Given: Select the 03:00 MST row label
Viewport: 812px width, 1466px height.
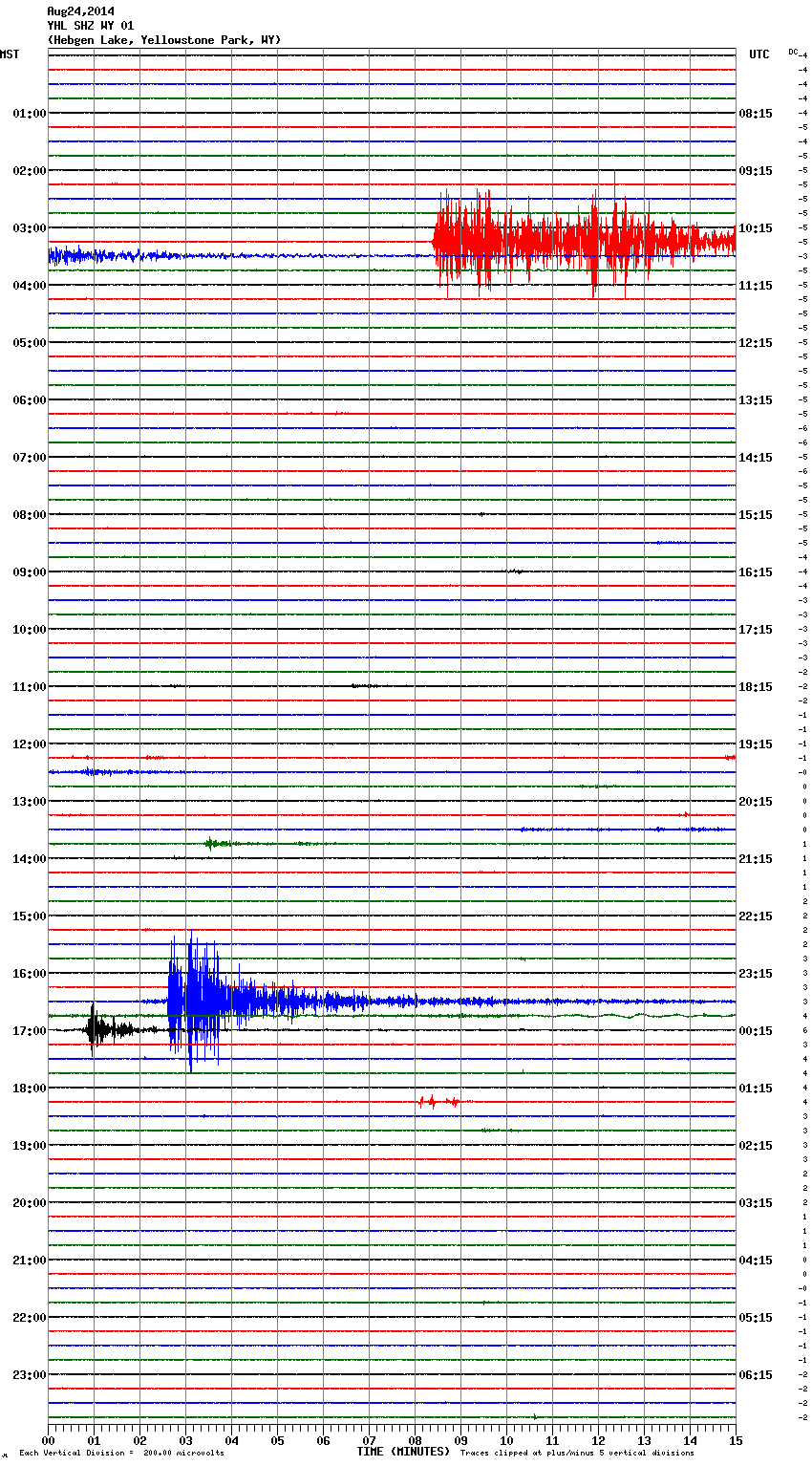Looking at the screenshot, I should [29, 228].
